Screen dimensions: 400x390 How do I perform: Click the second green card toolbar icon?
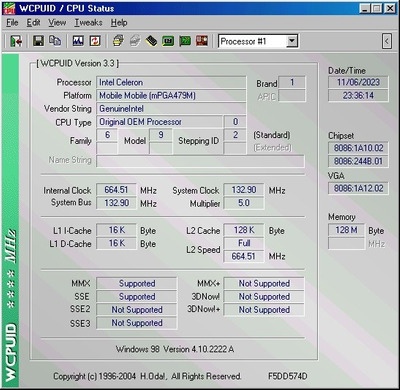(185, 41)
